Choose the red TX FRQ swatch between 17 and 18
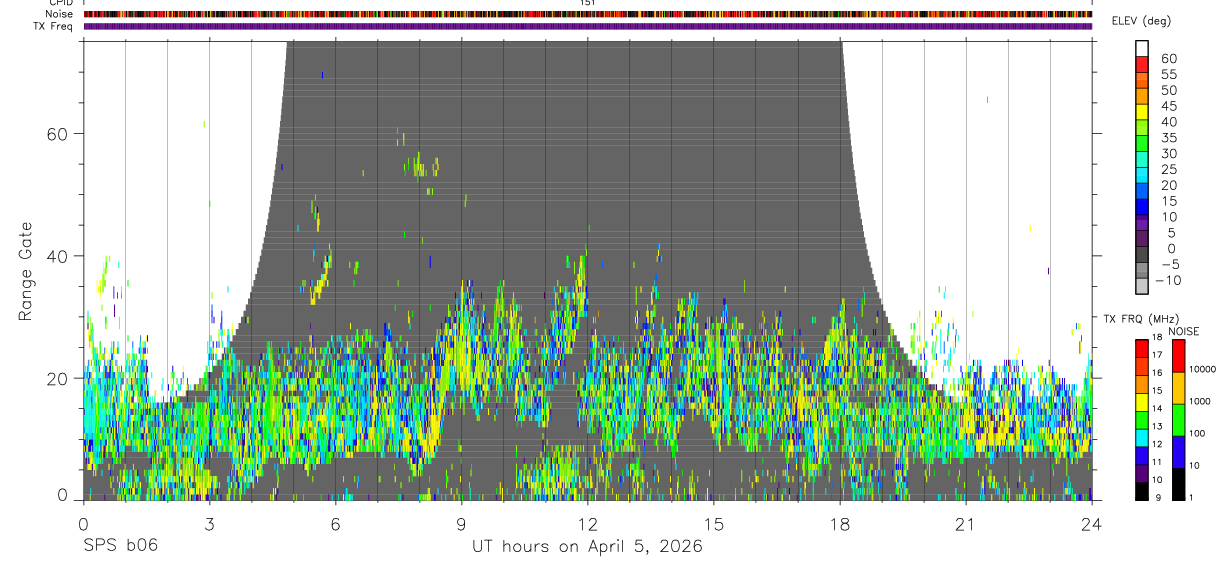This screenshot has width=1228, height=567. pos(1142,347)
